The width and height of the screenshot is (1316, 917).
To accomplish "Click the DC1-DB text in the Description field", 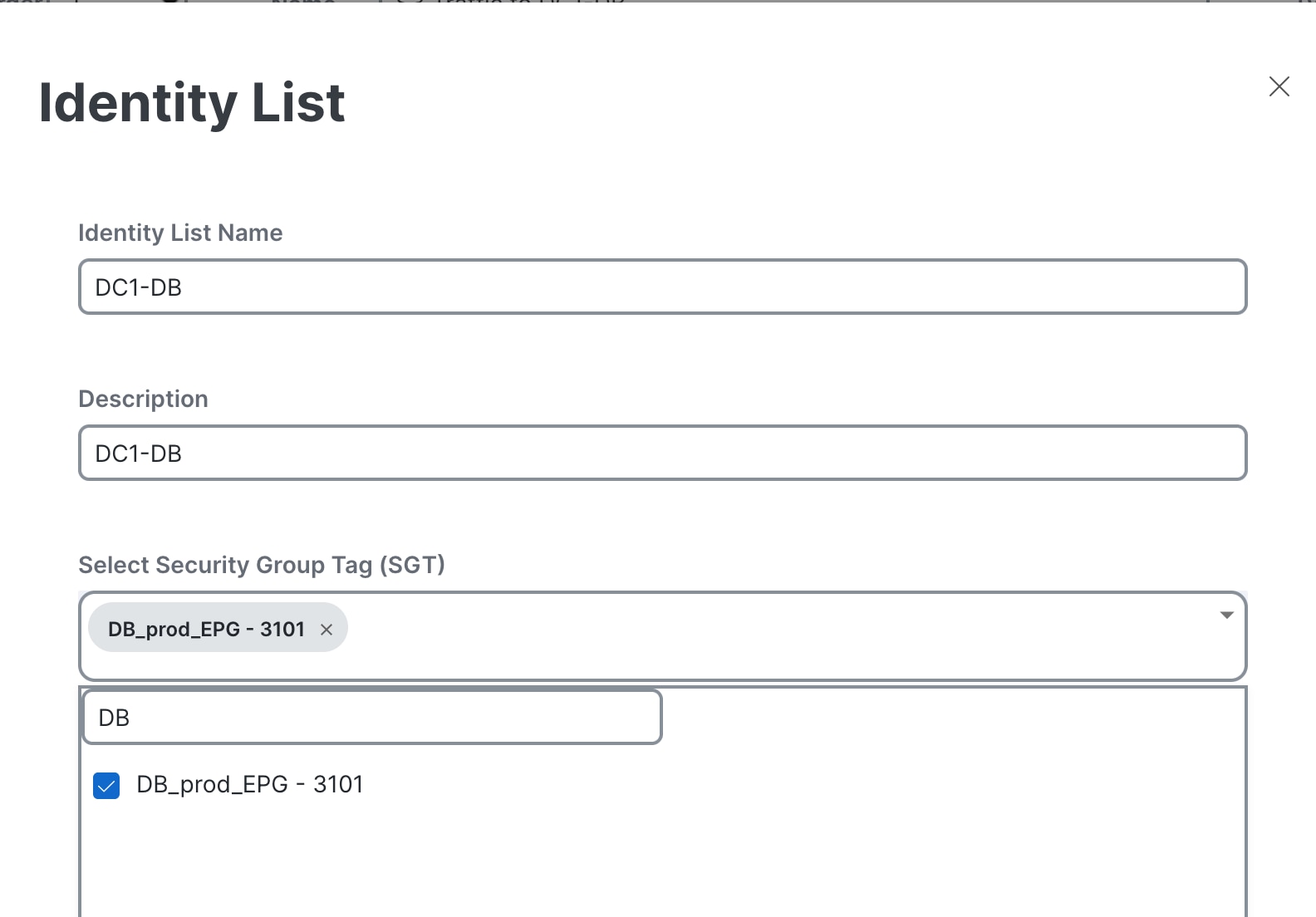I will coord(139,454).
